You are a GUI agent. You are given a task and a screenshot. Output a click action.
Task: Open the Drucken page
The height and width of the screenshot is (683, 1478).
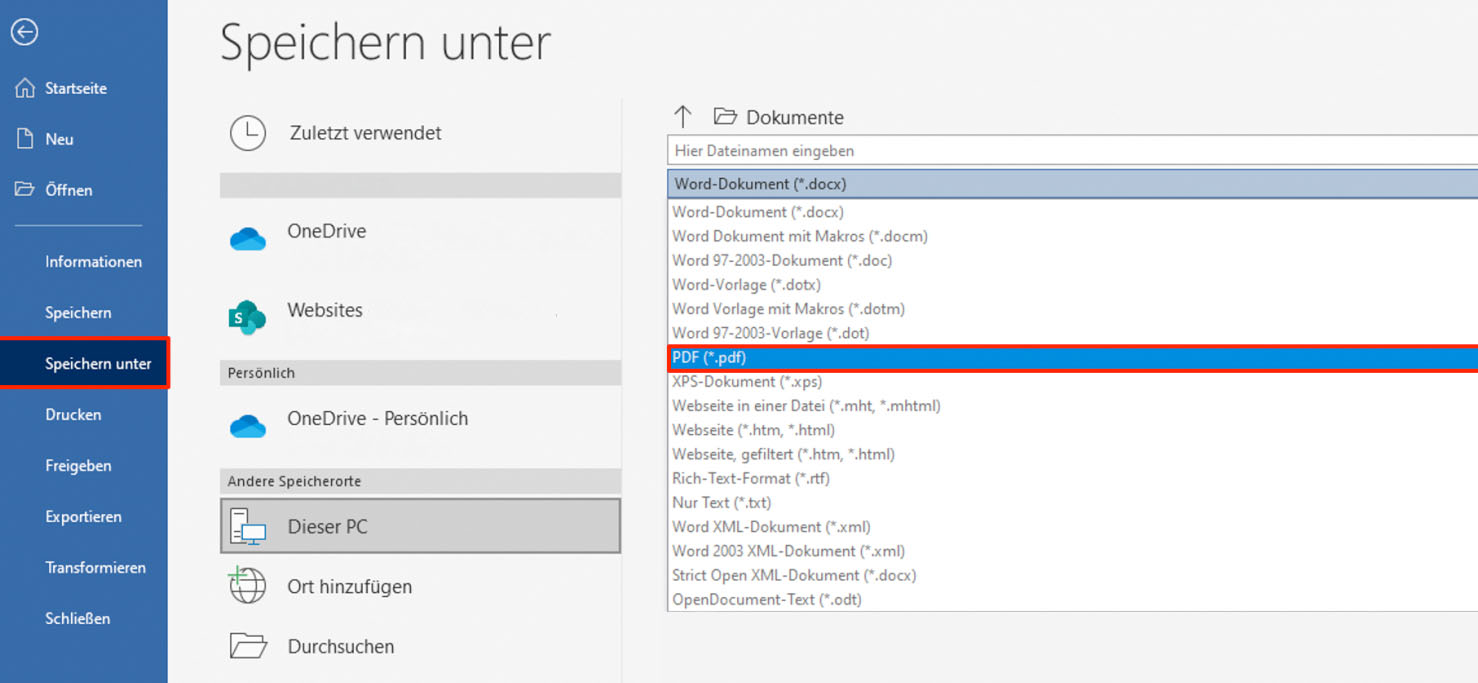coord(73,415)
